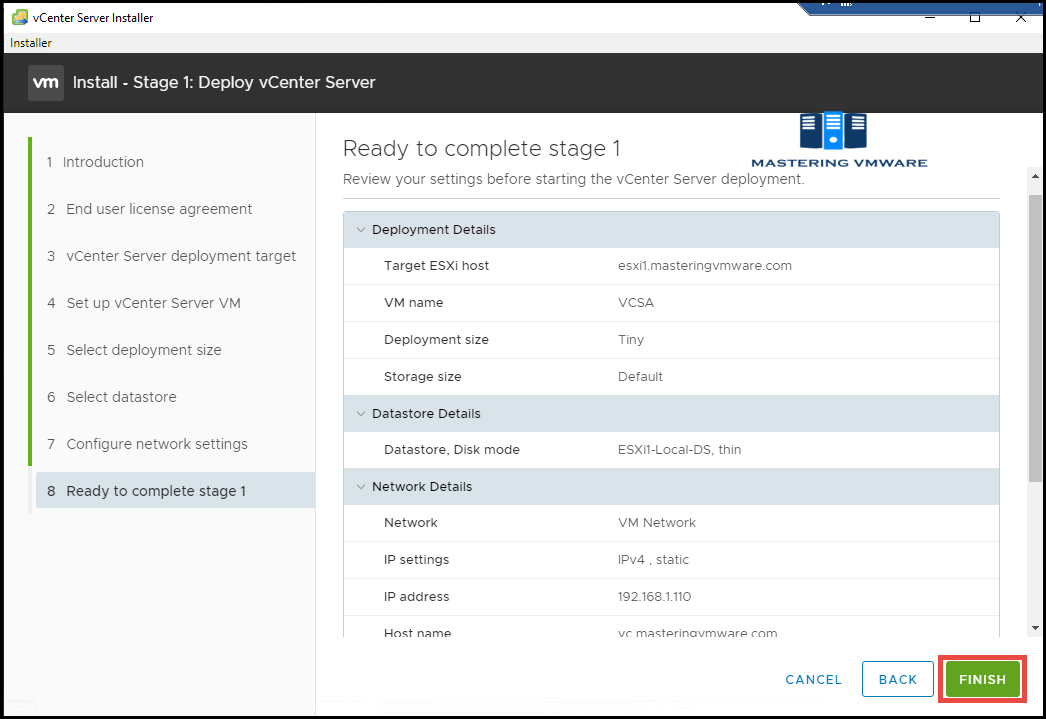Collapse the Network Details section
1046x719 pixels.
tap(361, 486)
